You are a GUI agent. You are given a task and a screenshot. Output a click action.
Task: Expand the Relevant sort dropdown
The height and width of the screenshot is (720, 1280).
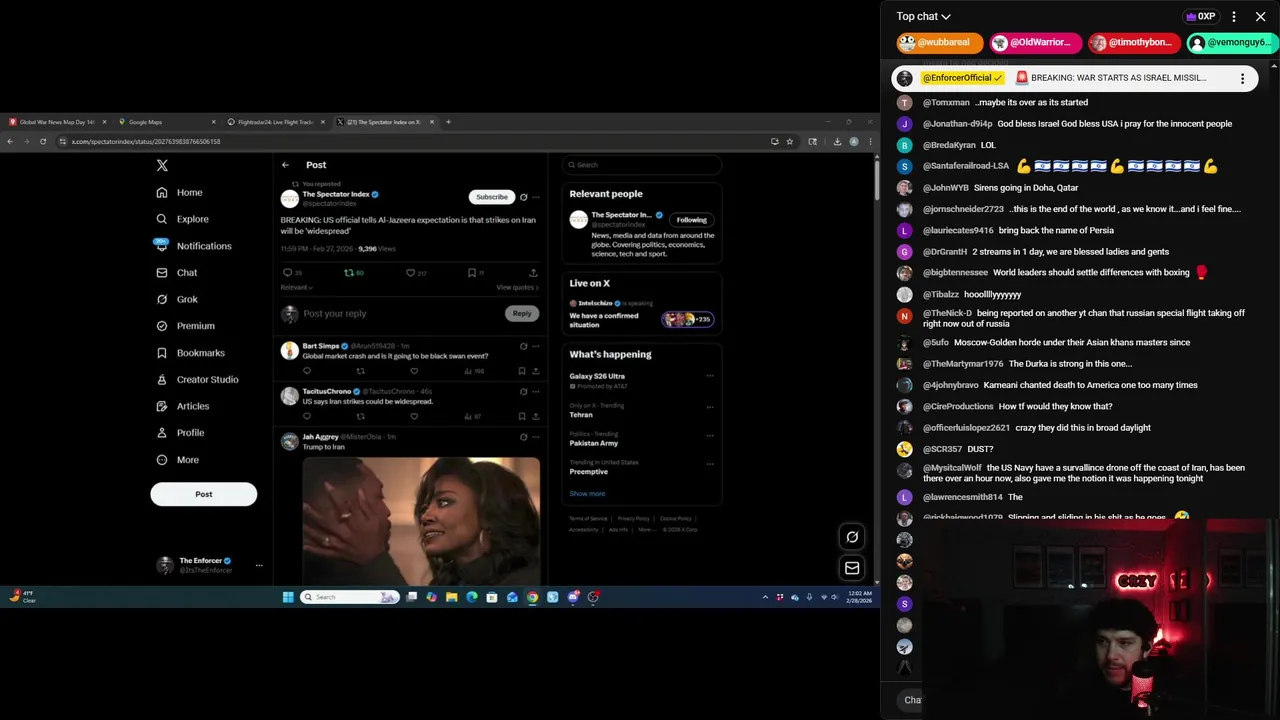tap(296, 287)
